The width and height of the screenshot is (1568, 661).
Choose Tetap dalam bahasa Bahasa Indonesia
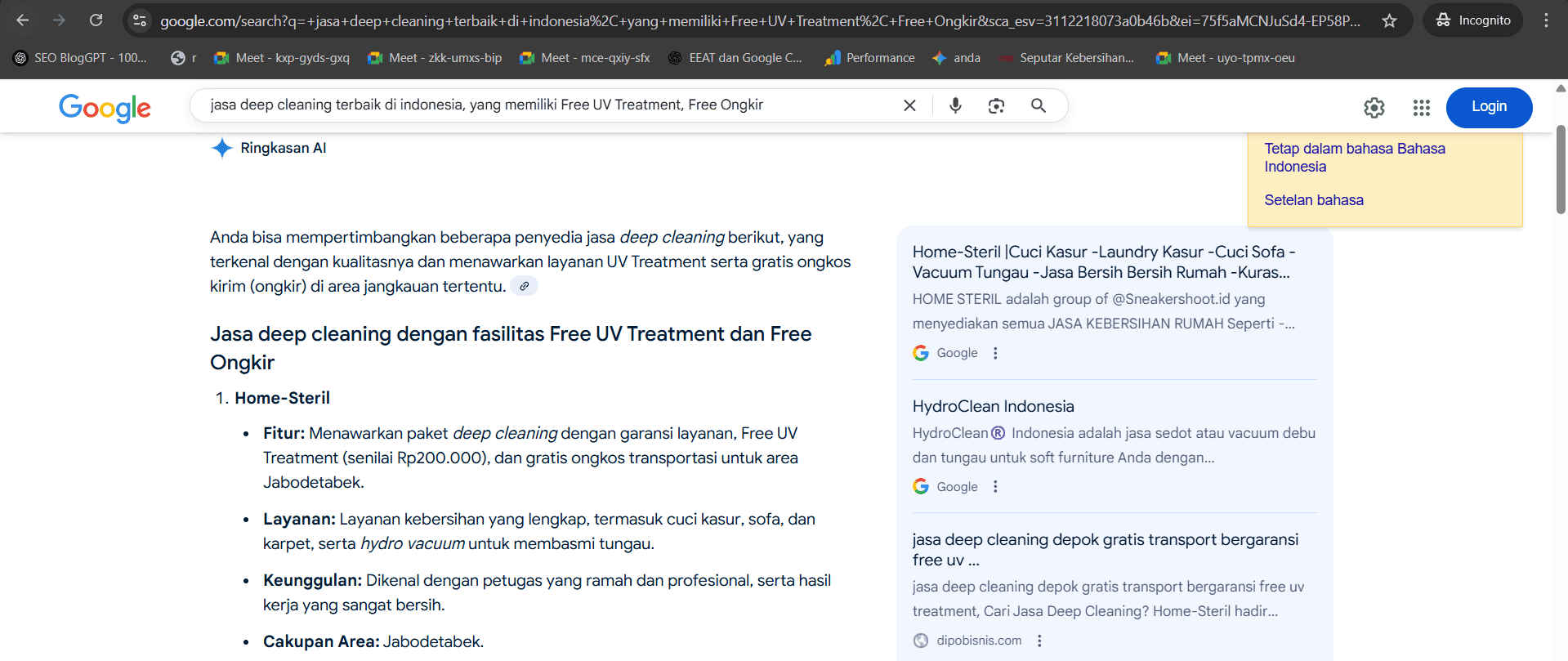tap(1355, 158)
